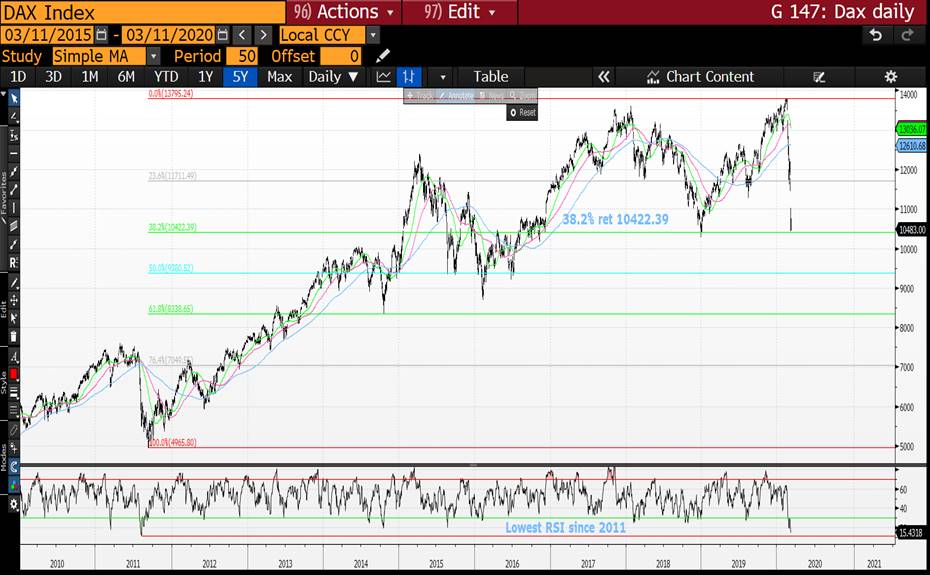Edit the Offset value 0 field
Image resolution: width=930 pixels, height=575 pixels.
pyautogui.click(x=341, y=56)
